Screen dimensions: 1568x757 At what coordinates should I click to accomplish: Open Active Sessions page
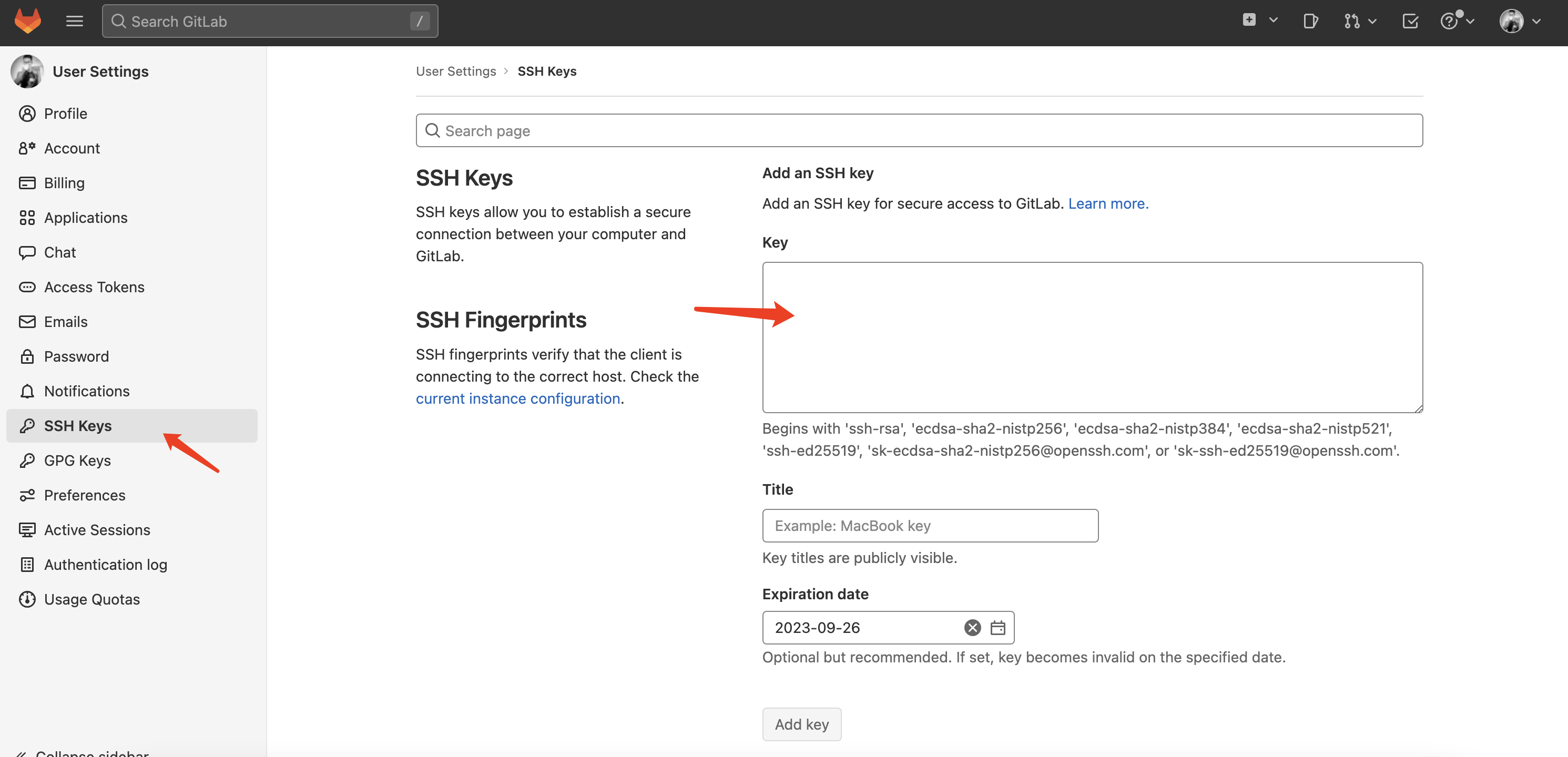97,529
